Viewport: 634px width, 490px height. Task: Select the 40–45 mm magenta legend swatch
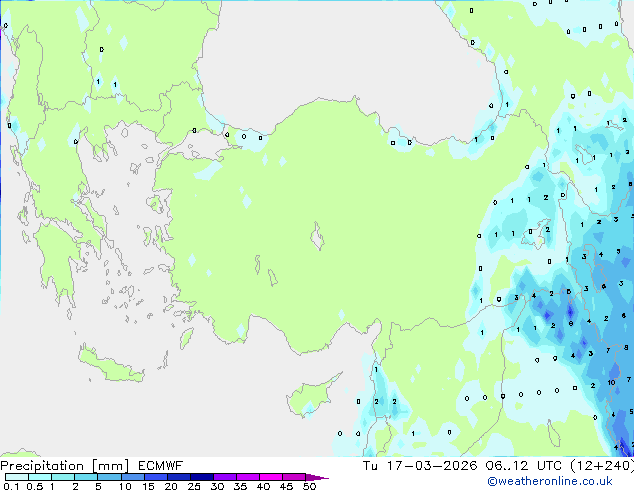click(271, 477)
